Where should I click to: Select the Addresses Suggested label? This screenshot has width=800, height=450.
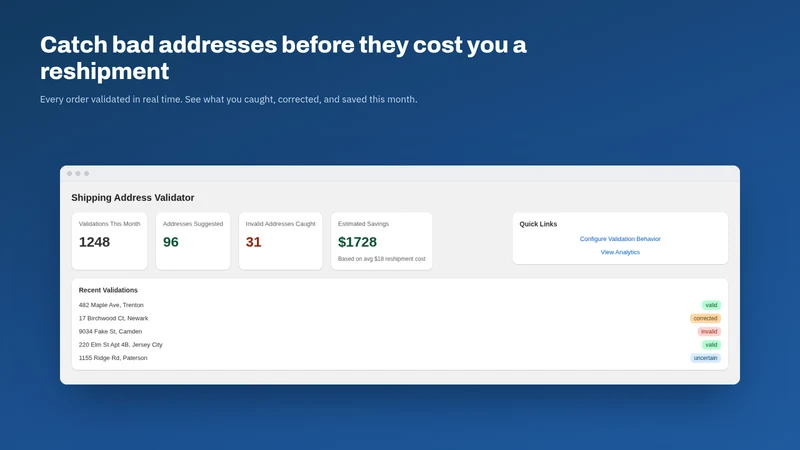point(193,223)
